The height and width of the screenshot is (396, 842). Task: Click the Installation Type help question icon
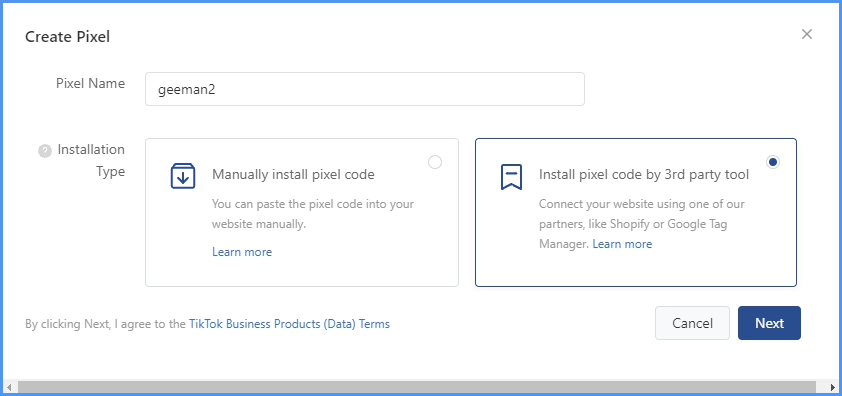pyautogui.click(x=45, y=152)
